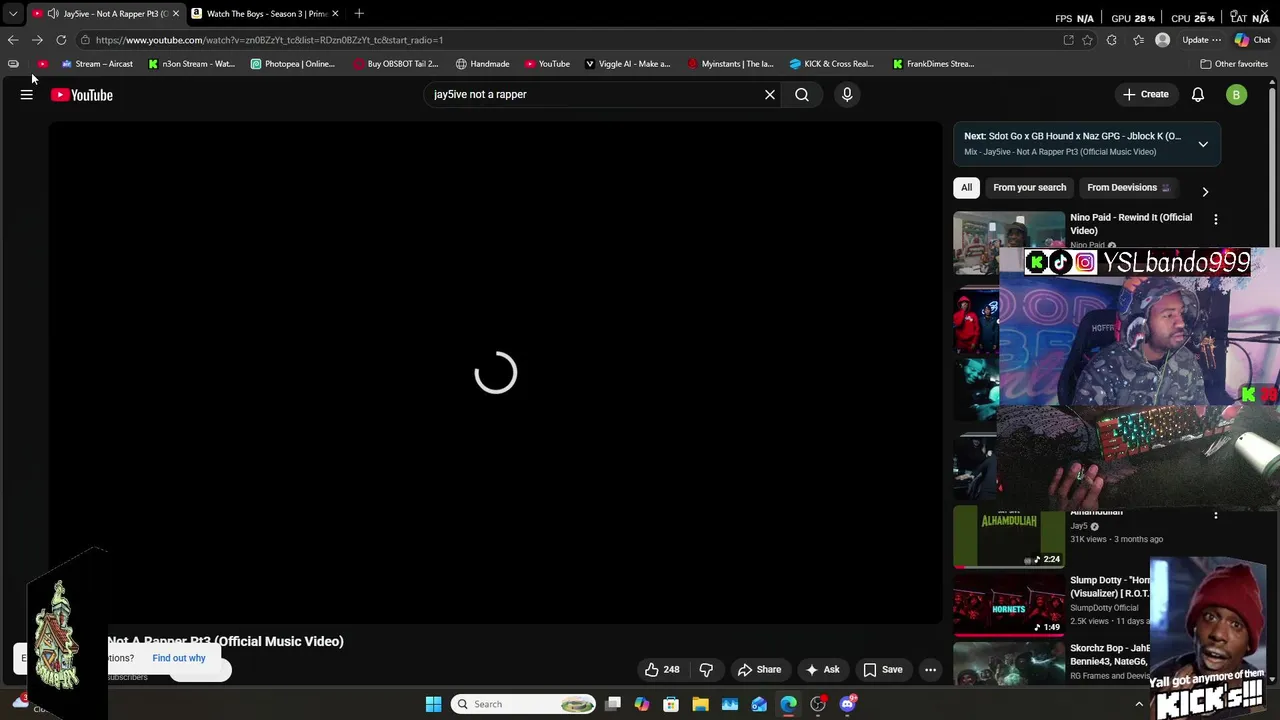The image size is (1280, 720).
Task: Save the video to a playlist
Action: click(x=883, y=670)
